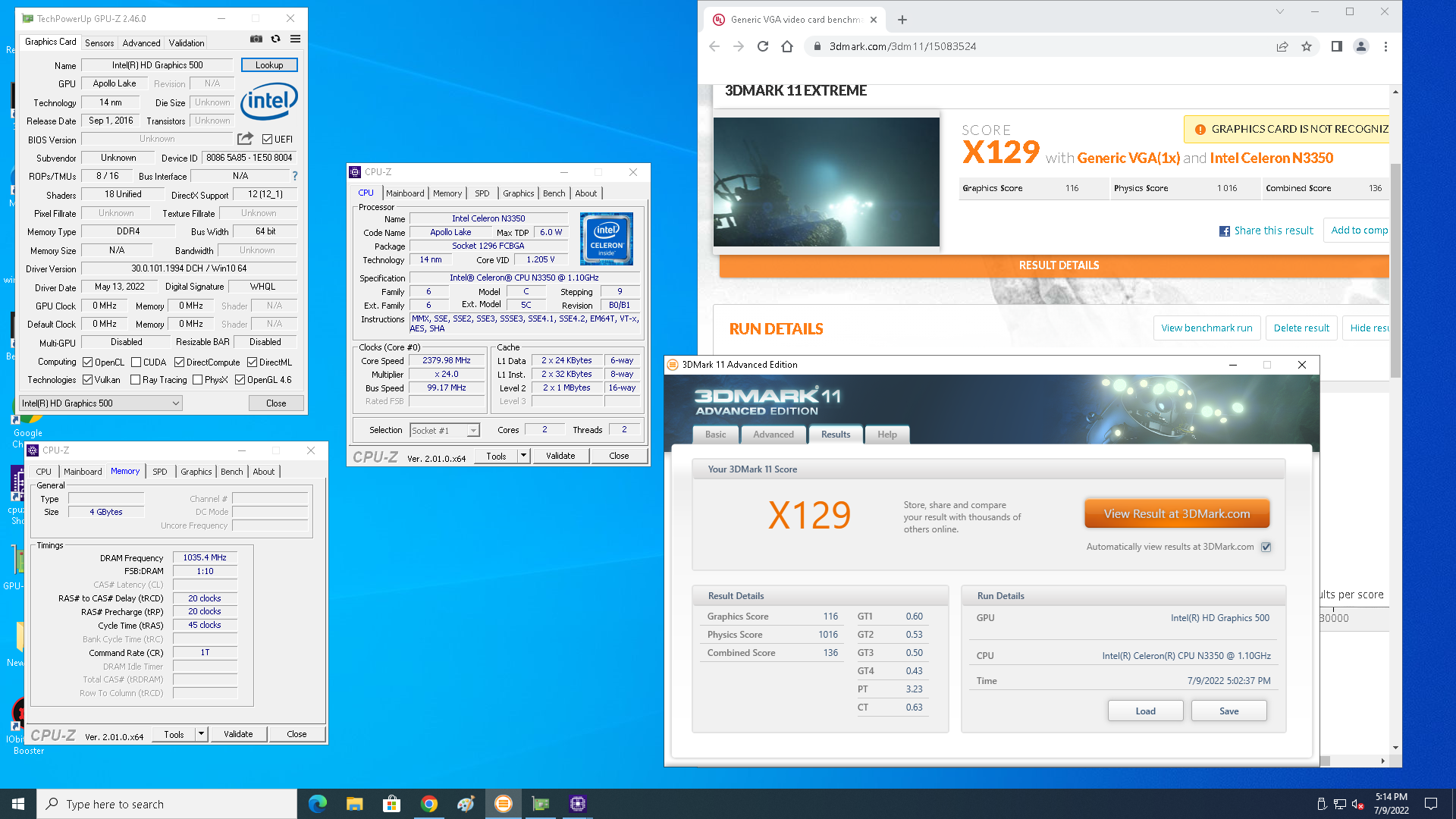Click the muted volume tray icon
The width and height of the screenshot is (1456, 819).
[x=1358, y=804]
